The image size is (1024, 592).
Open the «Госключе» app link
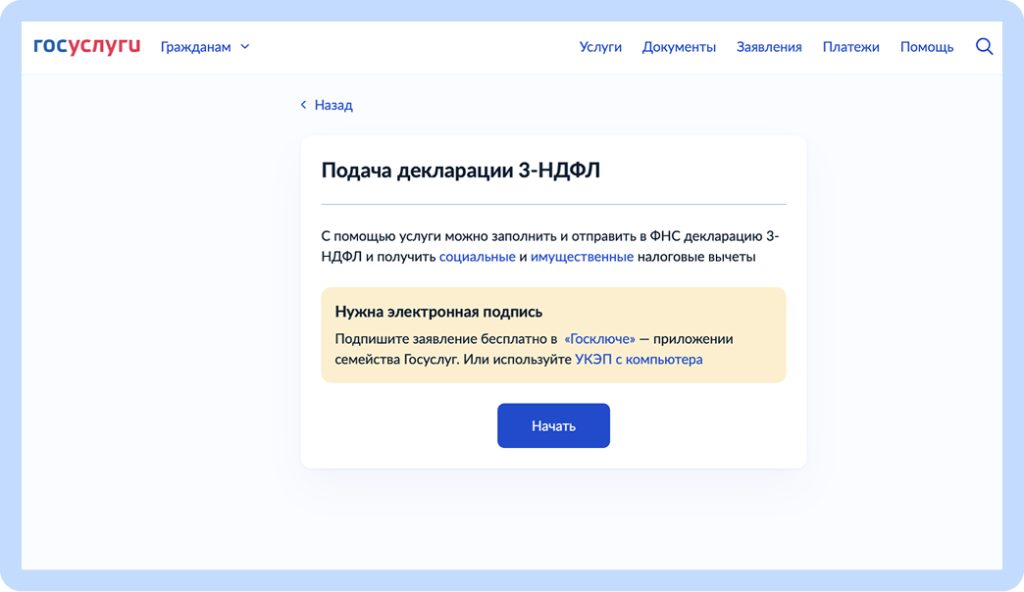click(600, 339)
